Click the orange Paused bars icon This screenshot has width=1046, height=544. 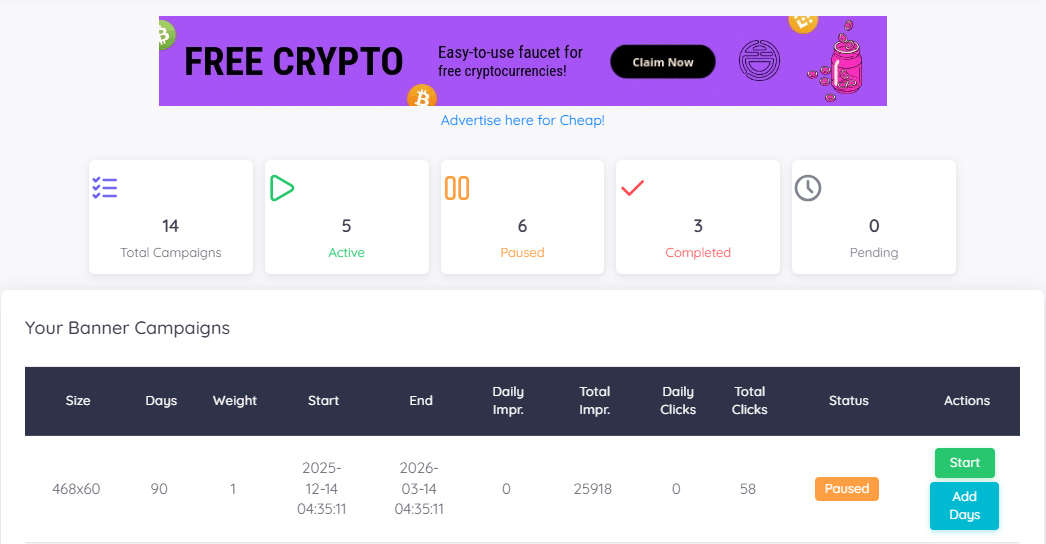coord(457,188)
